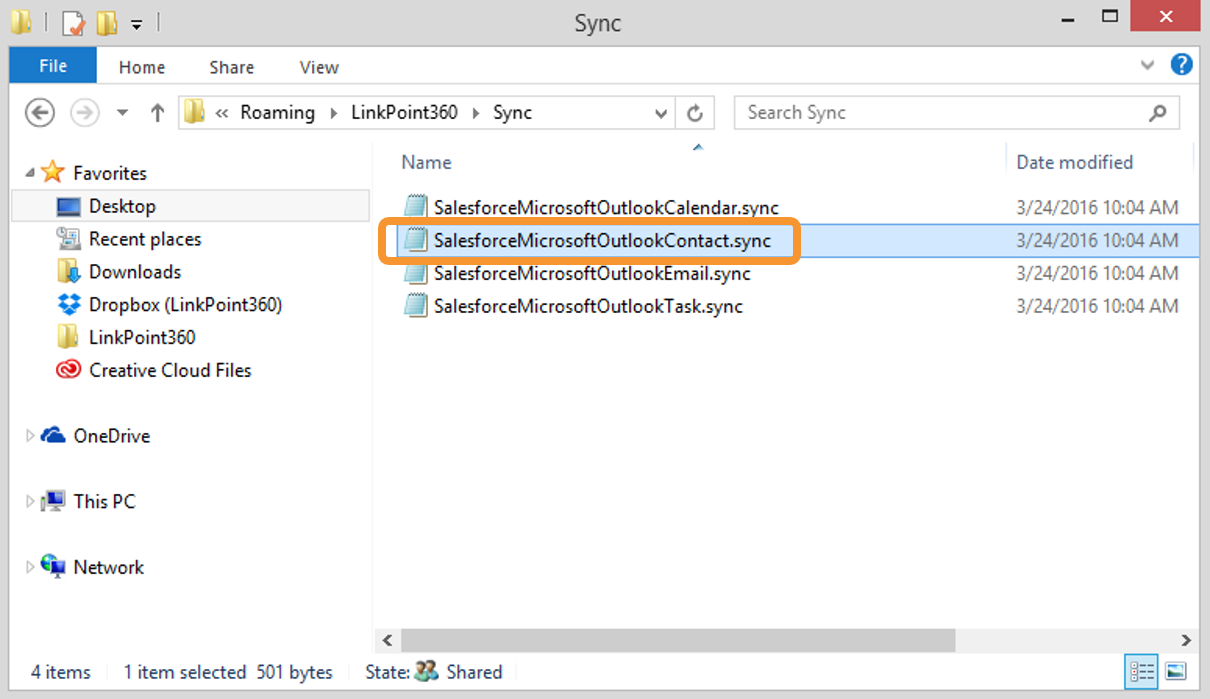Select SalesforceMicrosoftOutlookEmail.sync file
1210x699 pixels.
tap(591, 273)
